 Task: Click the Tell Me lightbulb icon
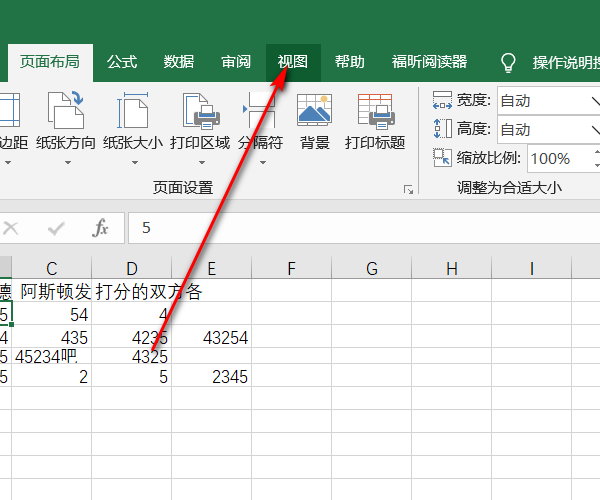point(508,63)
